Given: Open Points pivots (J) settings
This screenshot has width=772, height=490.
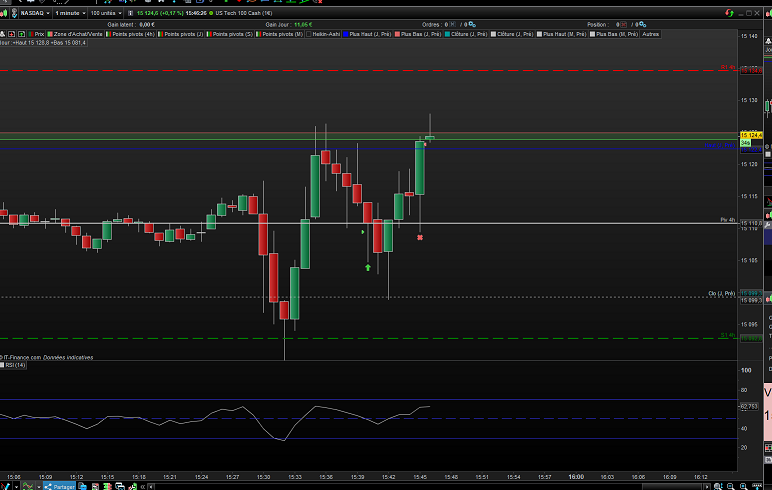Looking at the screenshot, I should point(180,34).
